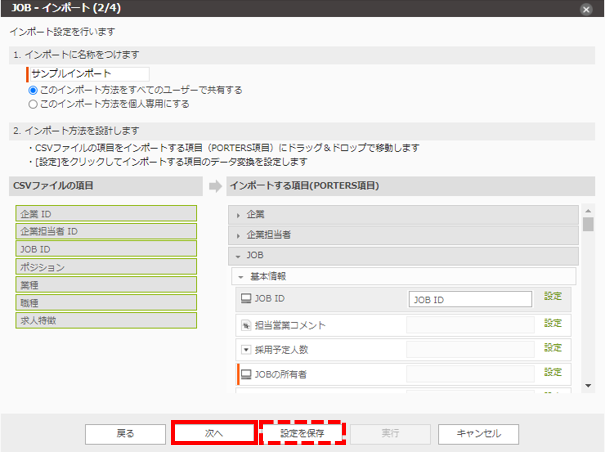Select the JOB ID CSV item

[106, 249]
